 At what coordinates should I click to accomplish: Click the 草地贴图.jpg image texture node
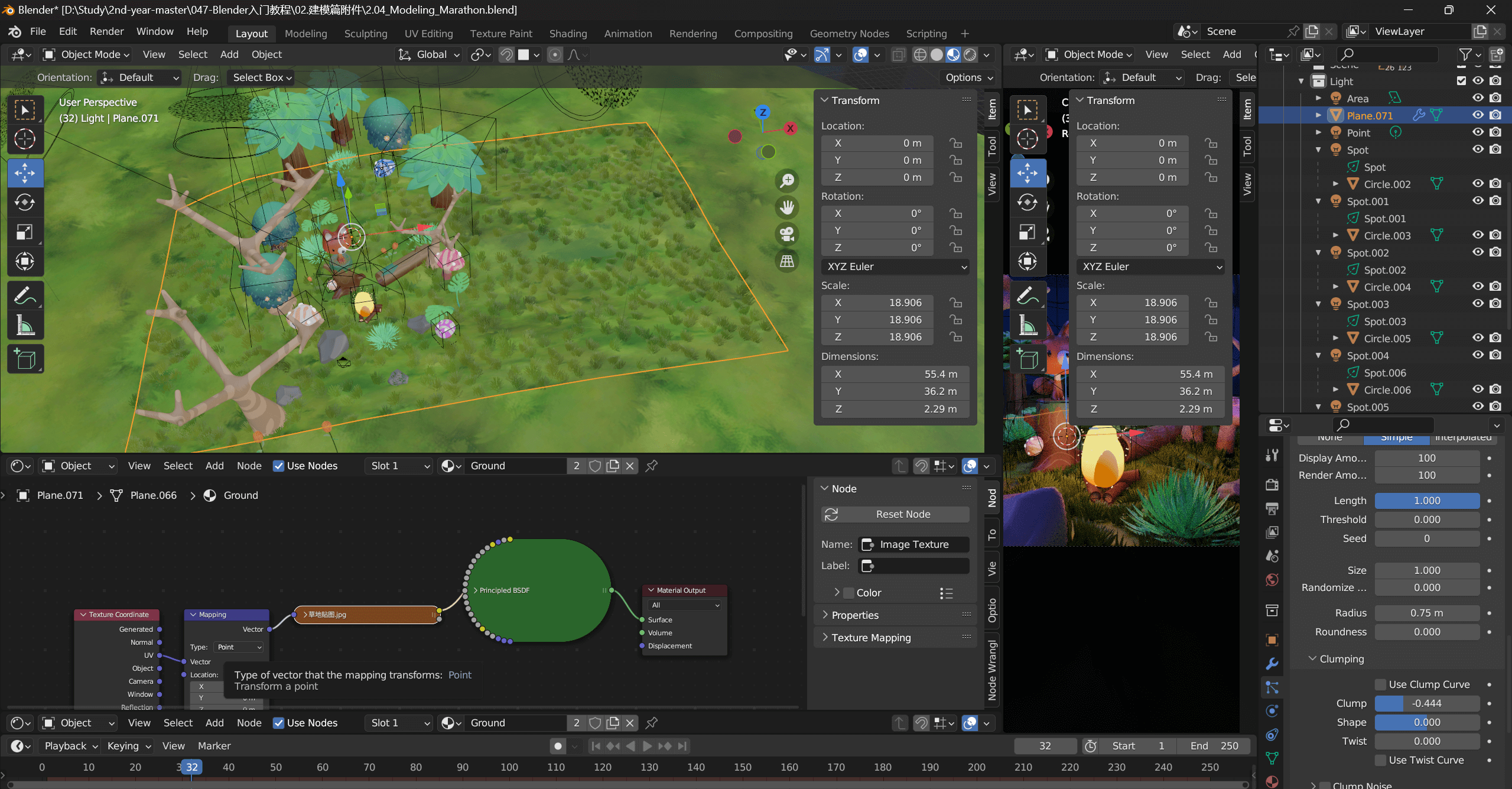click(x=368, y=615)
